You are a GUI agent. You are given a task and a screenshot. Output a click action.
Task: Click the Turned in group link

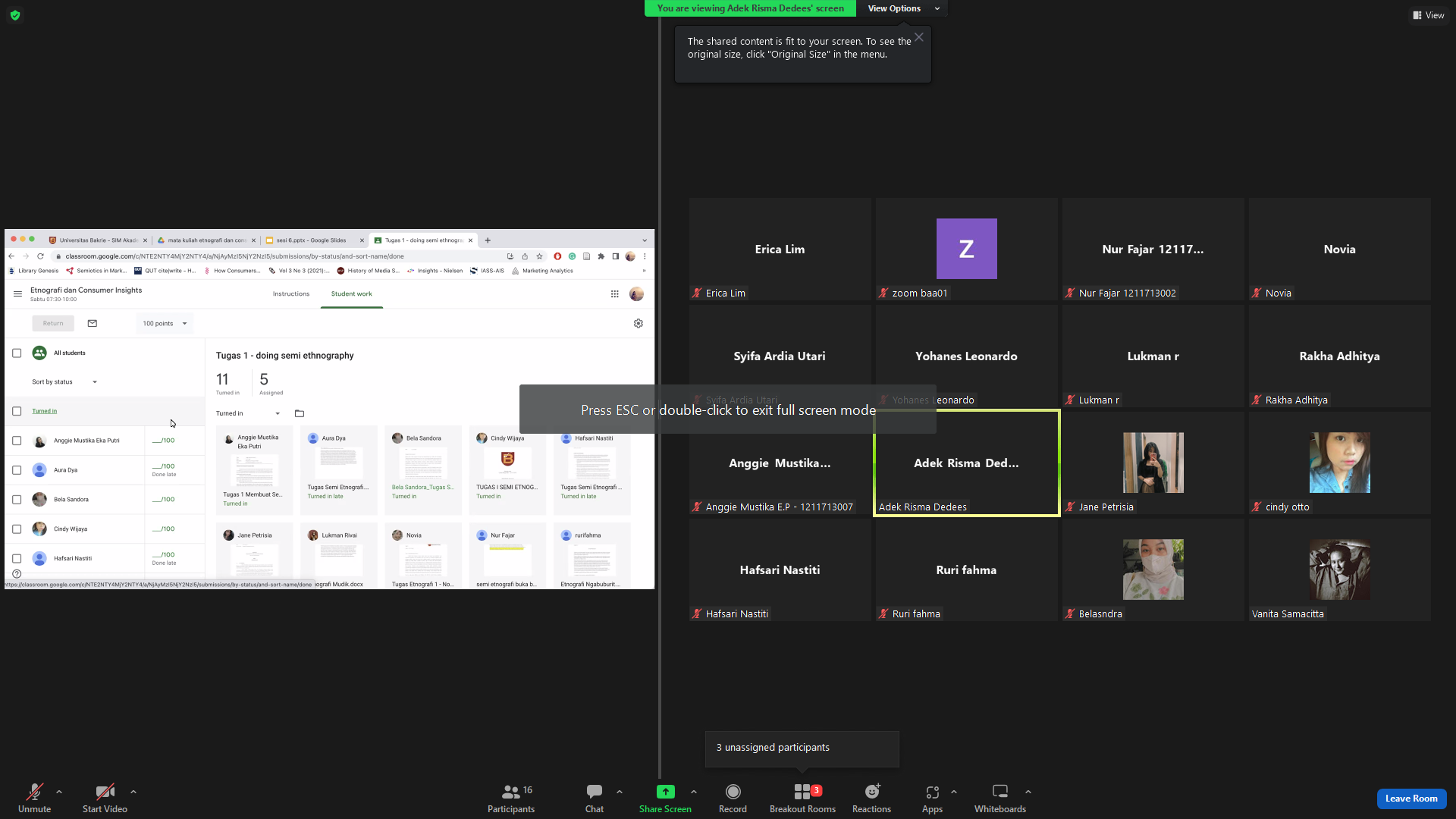(45, 411)
